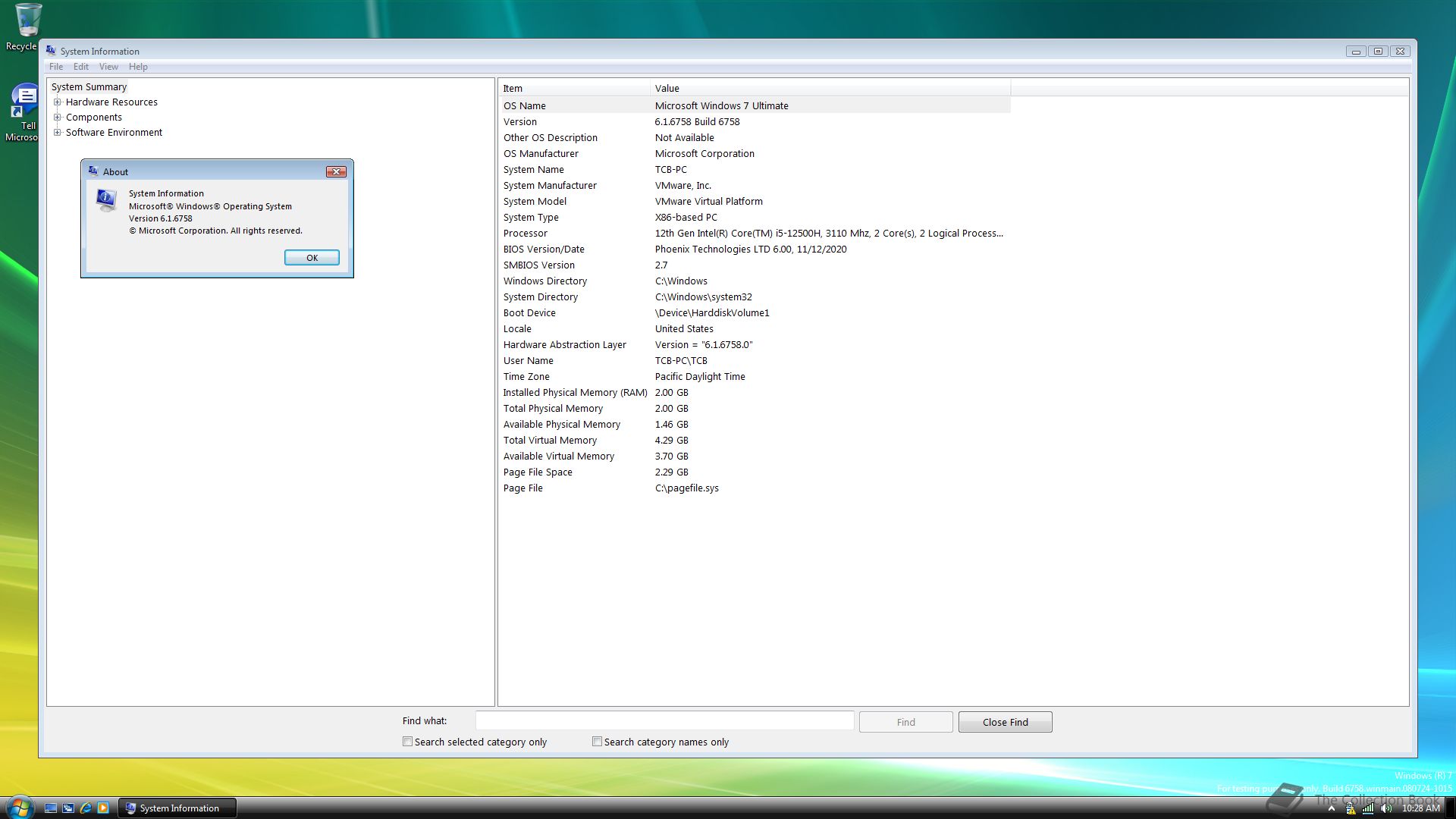1456x819 pixels.
Task: Click the taskbar clock 10:28 AM
Action: click(x=1420, y=808)
